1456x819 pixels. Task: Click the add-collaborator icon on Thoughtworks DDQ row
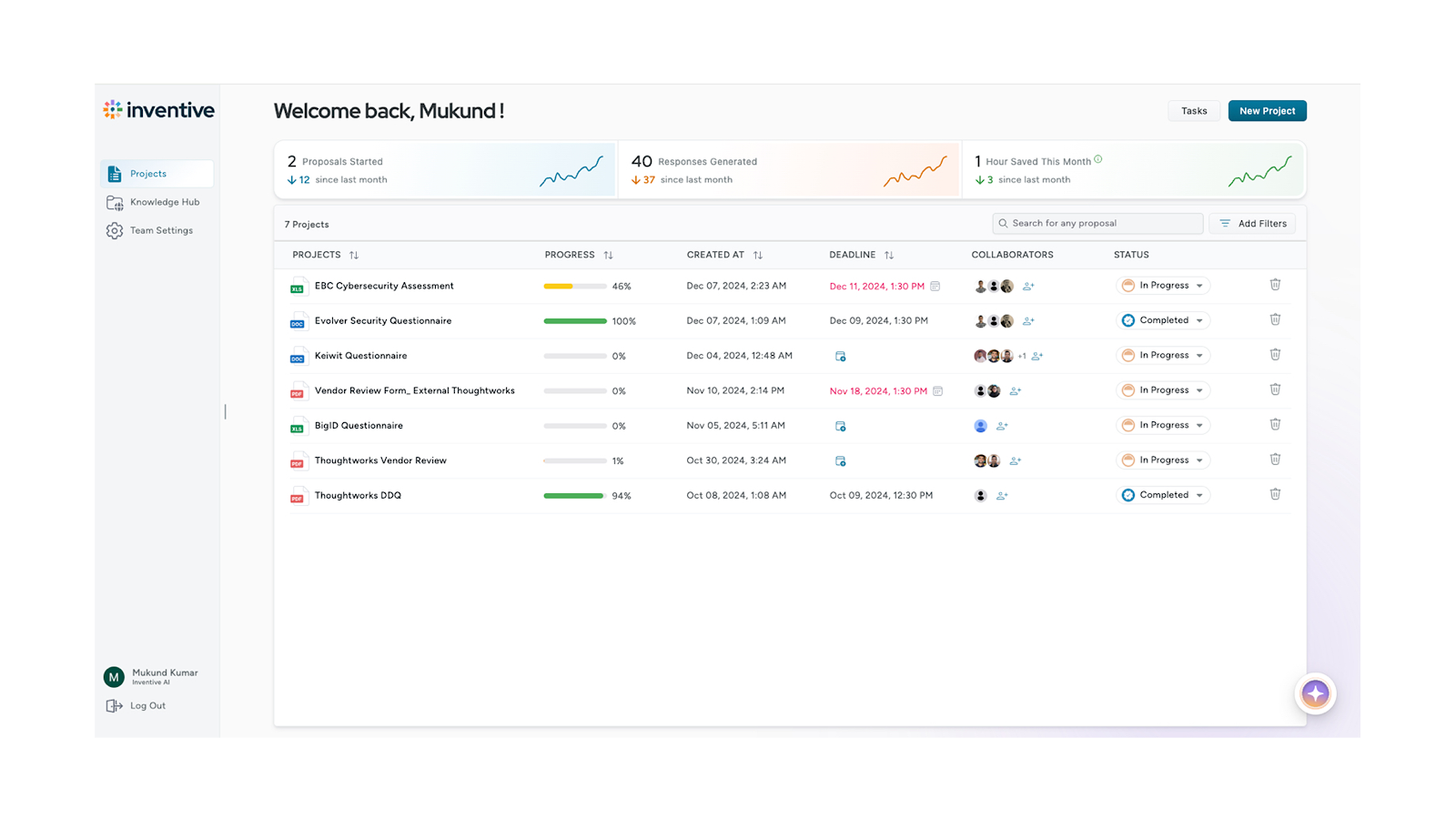(x=1001, y=496)
